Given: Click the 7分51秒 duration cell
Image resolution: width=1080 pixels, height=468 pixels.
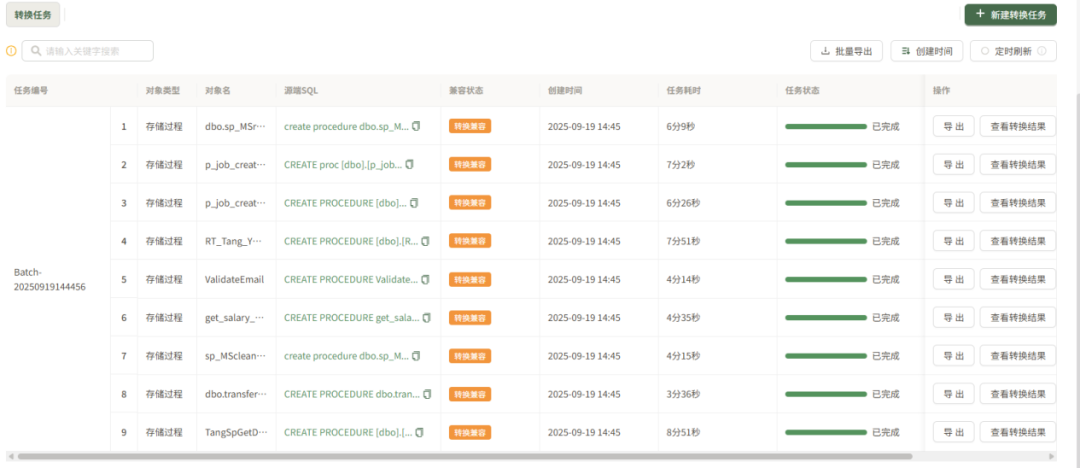Looking at the screenshot, I should (683, 241).
